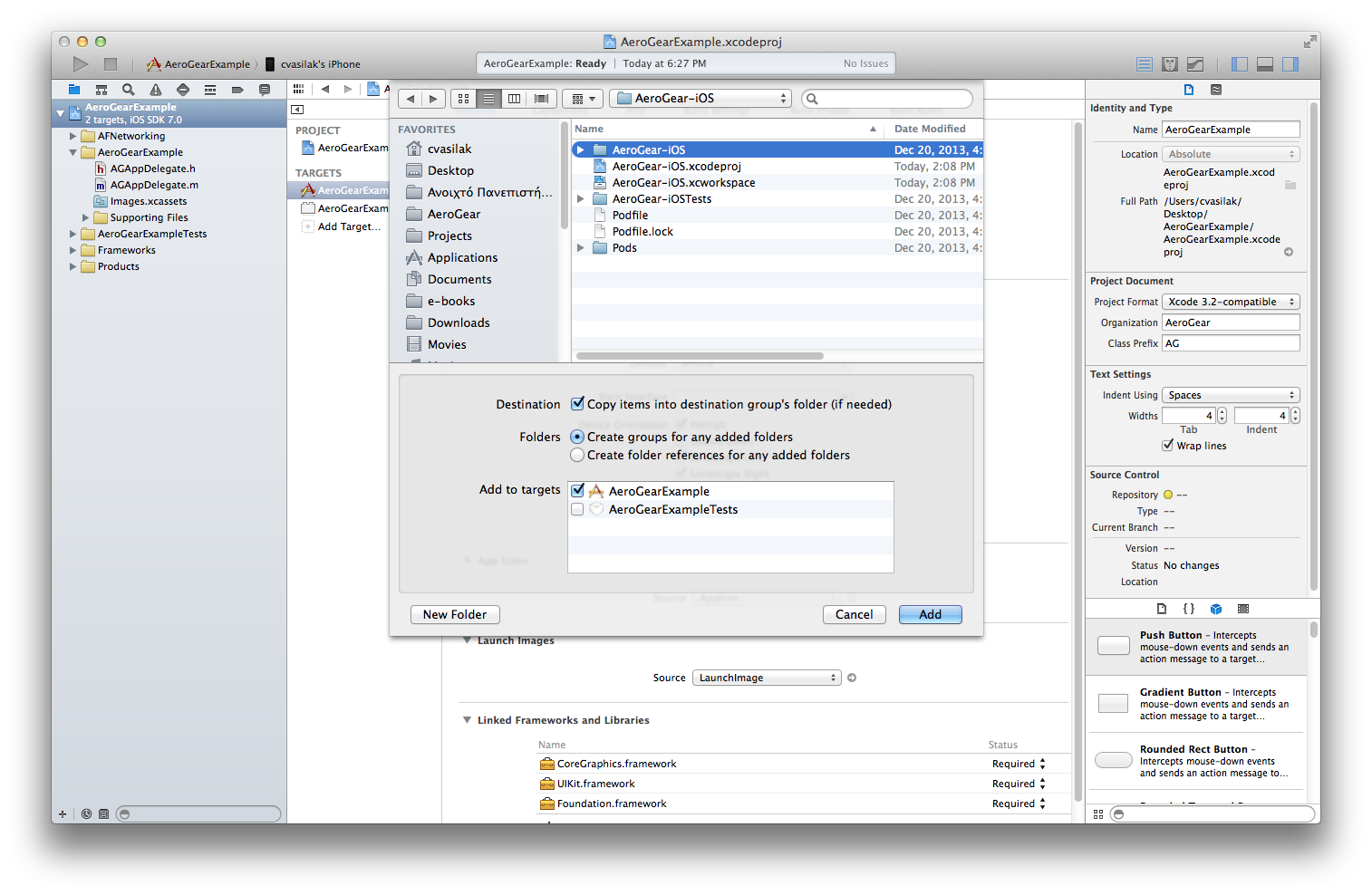Switch file dialog to icon view

(x=463, y=99)
